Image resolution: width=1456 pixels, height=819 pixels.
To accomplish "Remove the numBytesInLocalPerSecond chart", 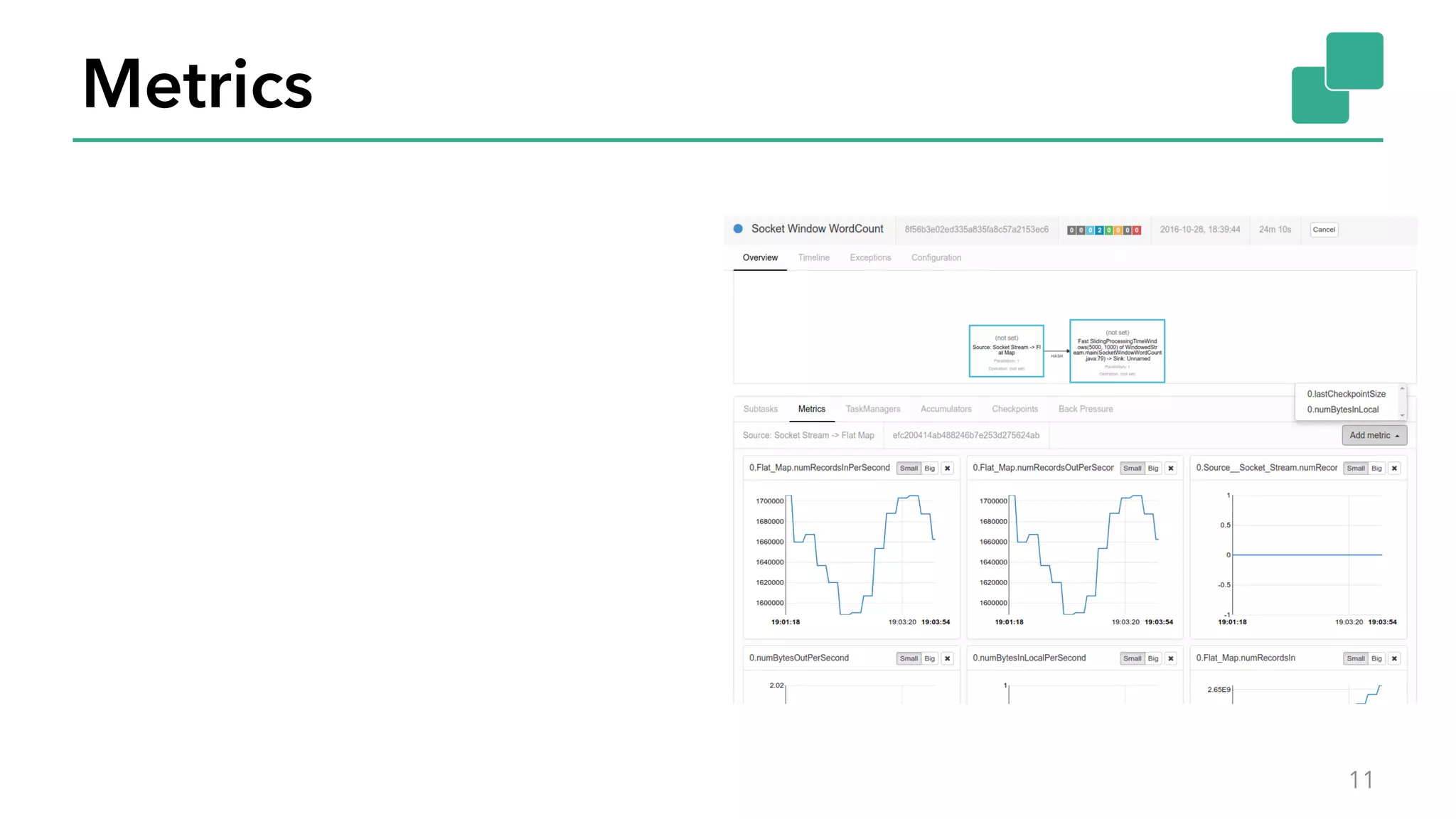I will tap(1170, 659).
